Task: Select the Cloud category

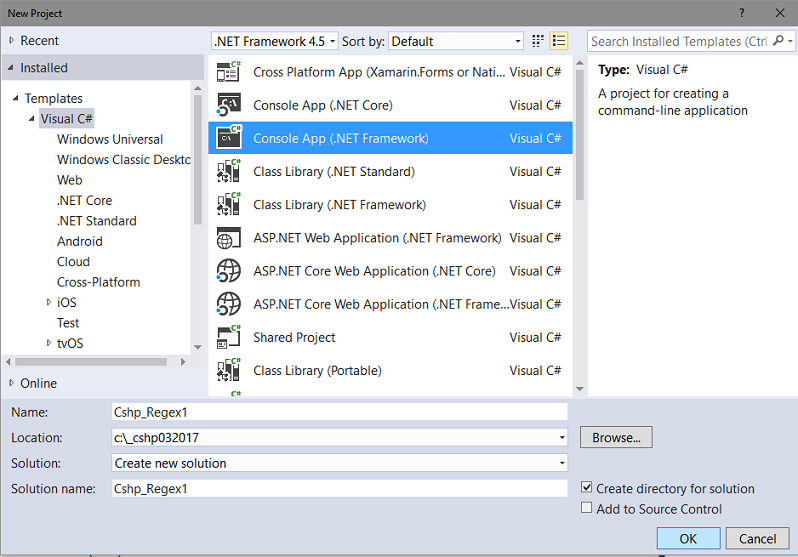Action: click(x=73, y=261)
